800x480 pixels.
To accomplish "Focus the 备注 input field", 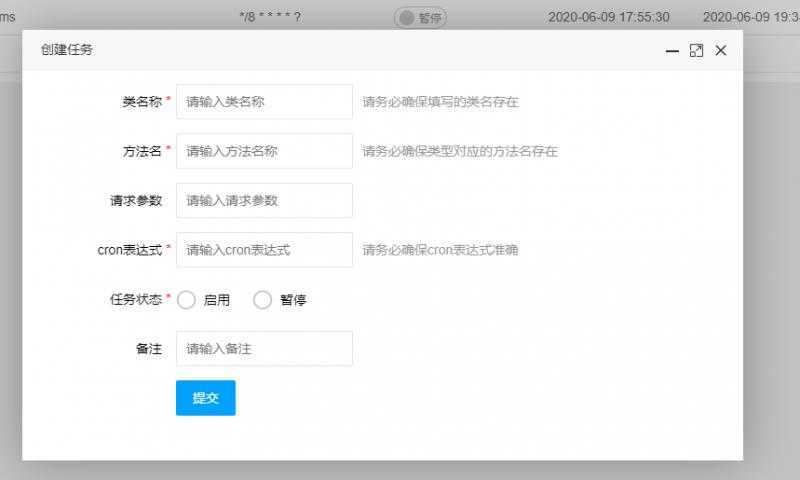I will 264,349.
